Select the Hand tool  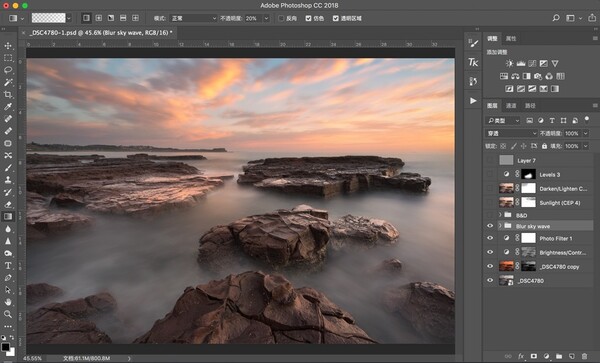(x=8, y=302)
